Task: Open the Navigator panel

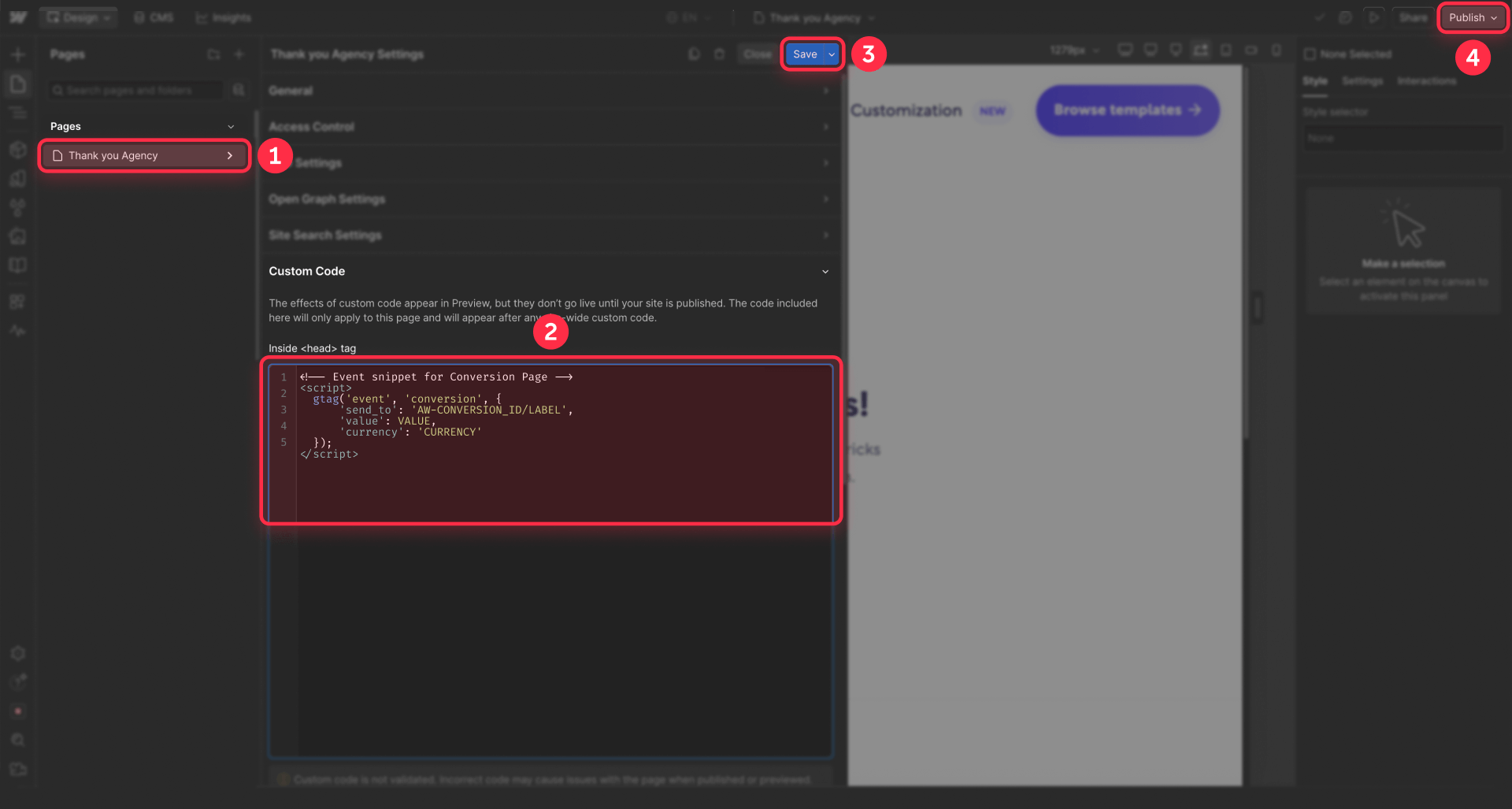Action: click(x=18, y=113)
